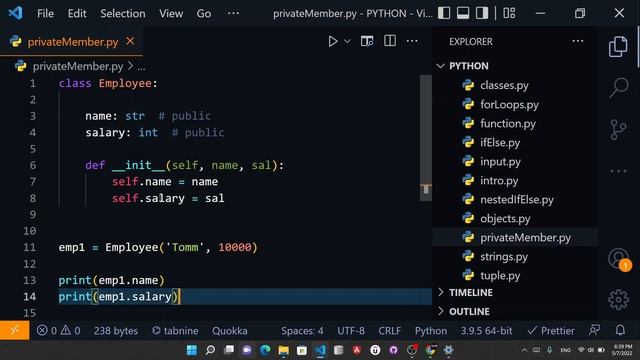Run the Python file with play button
This screenshot has height=360, width=640.
coord(333,41)
